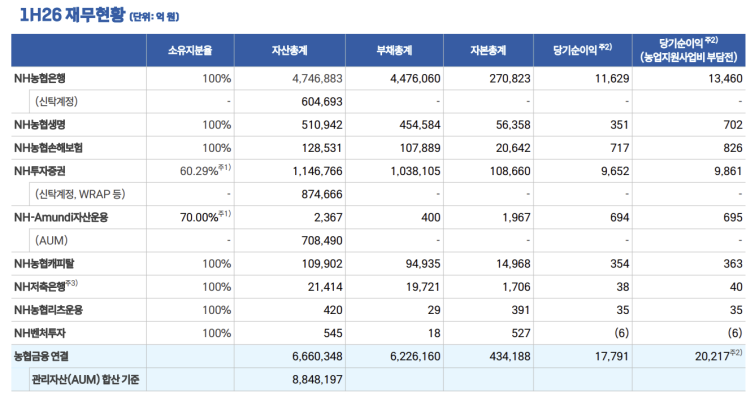Click the 관리자산(AUM) 합산 기준 label

click(x=86, y=379)
